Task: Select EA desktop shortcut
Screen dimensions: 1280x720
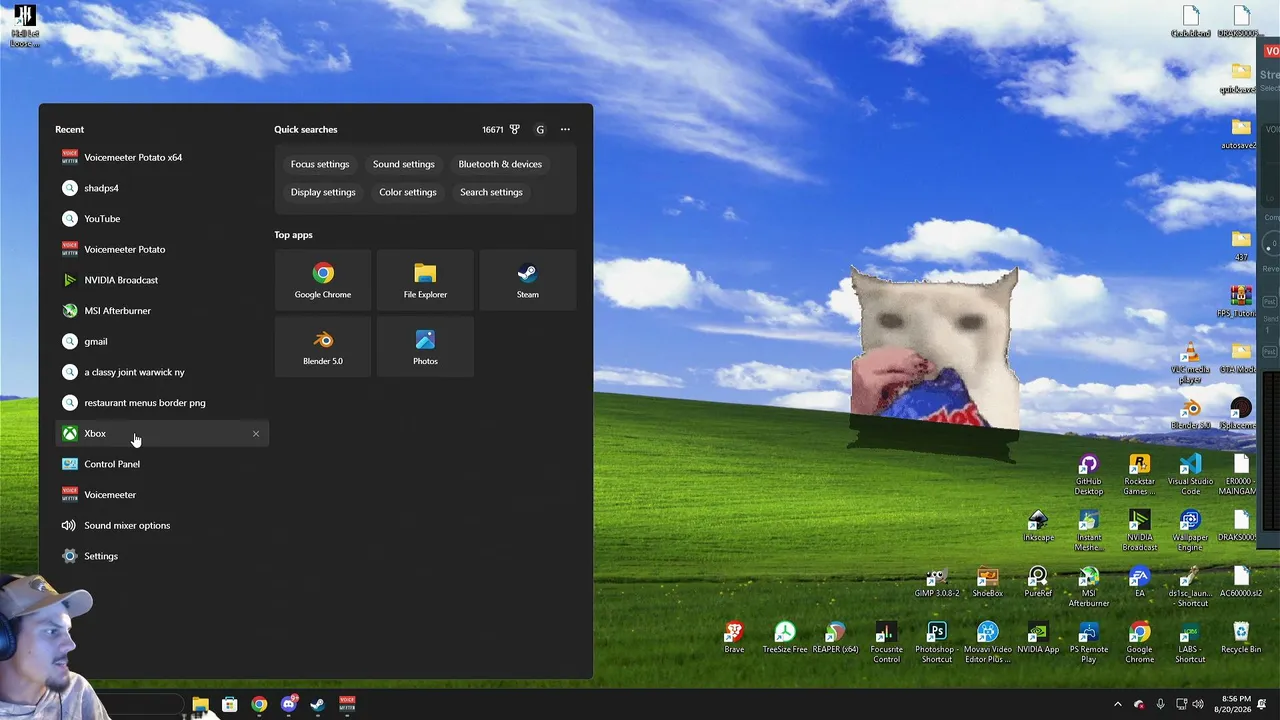Action: (1139, 582)
